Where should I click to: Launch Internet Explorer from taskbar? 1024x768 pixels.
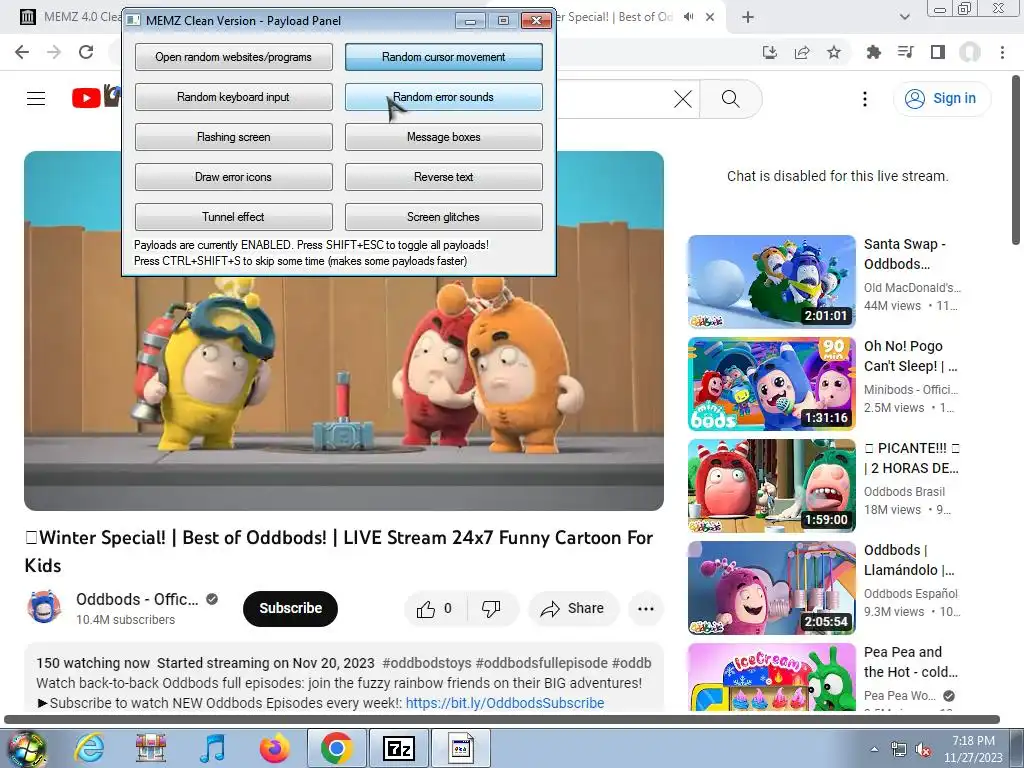pos(89,748)
